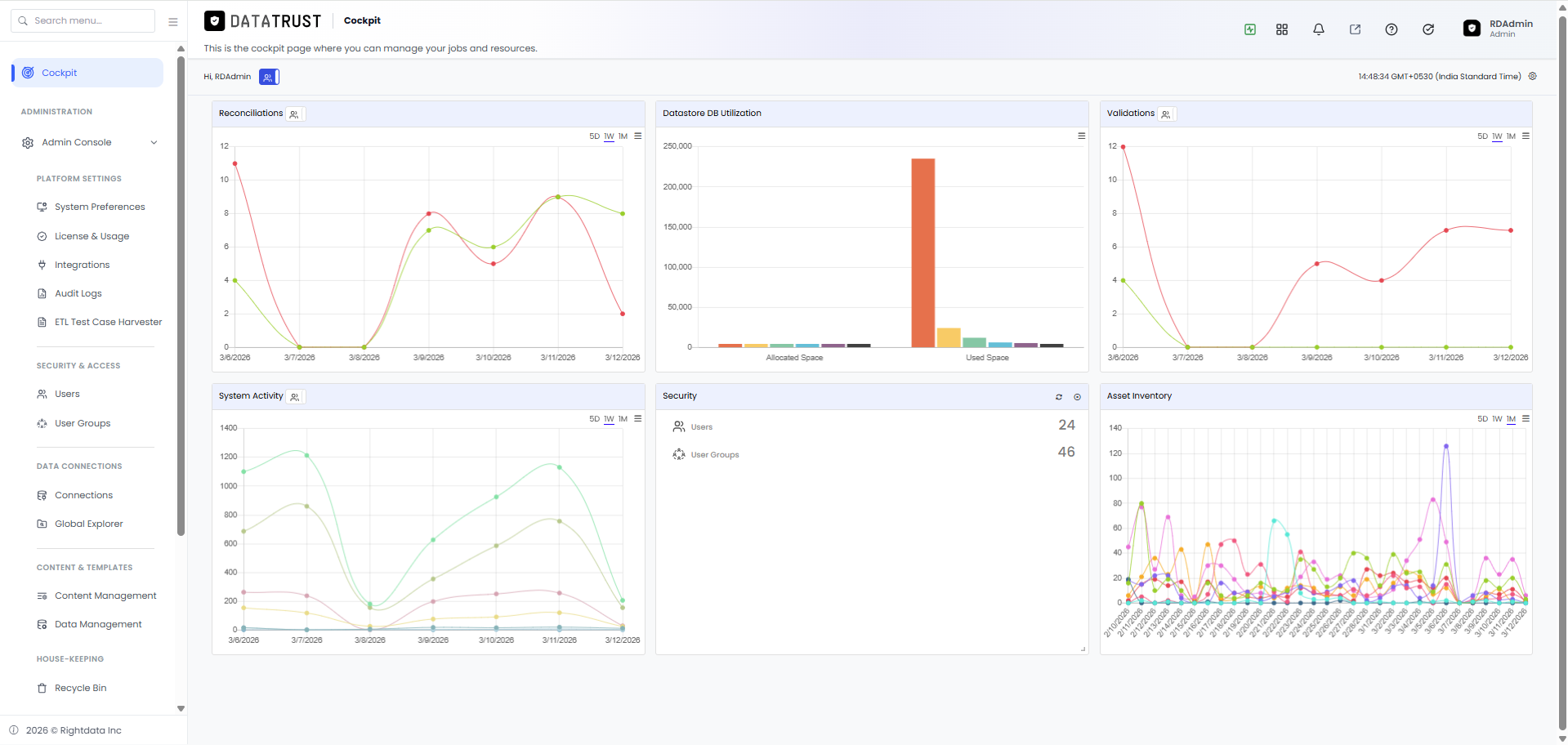Refresh the Security panel
Screen dimensions: 1568x745
1059,397
